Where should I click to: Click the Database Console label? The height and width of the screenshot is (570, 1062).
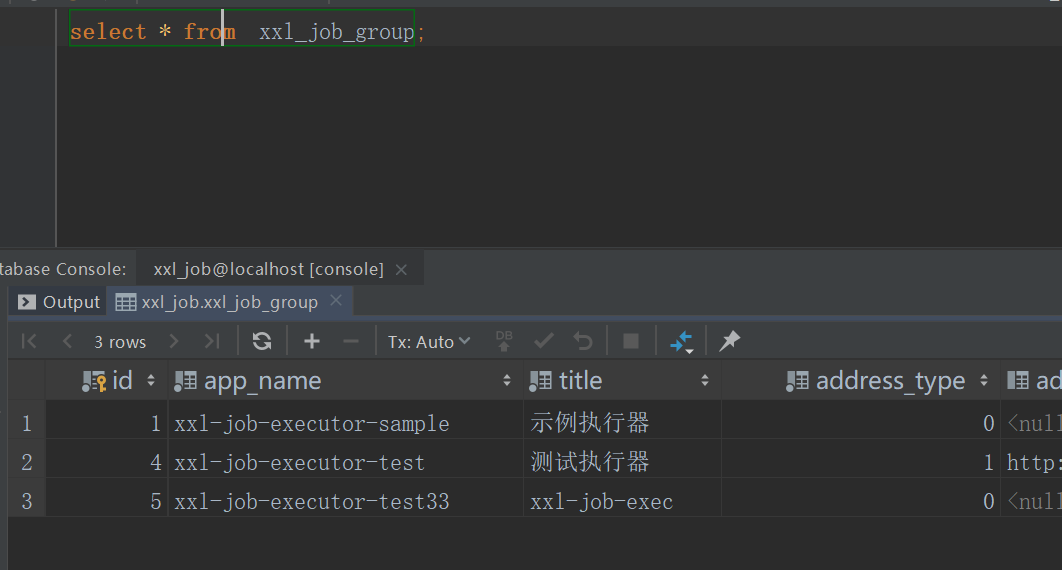pos(63,269)
